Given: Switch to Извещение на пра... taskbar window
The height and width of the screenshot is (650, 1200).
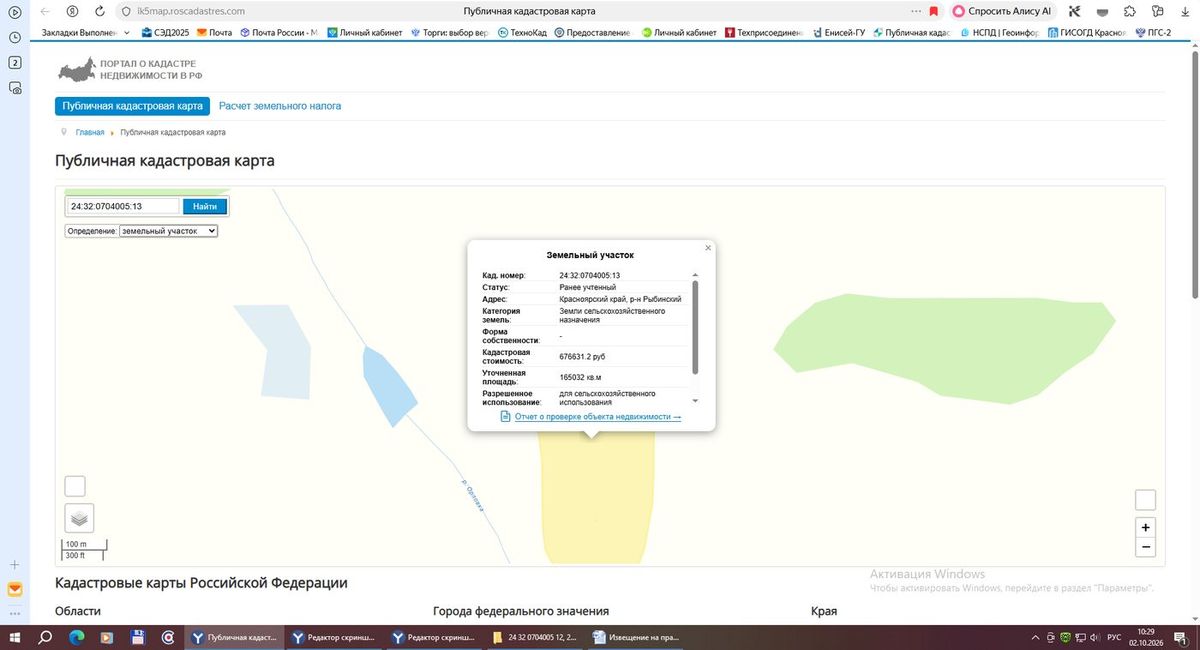Looking at the screenshot, I should [x=635, y=637].
